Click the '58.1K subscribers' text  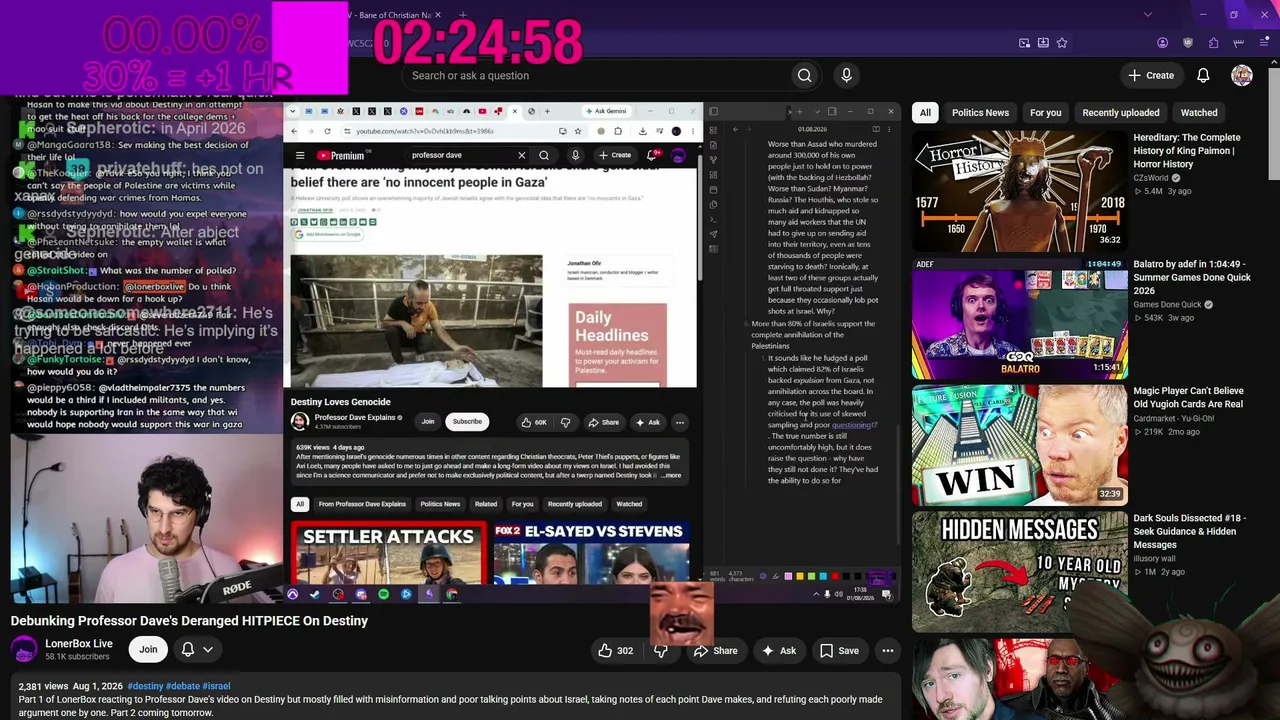click(77, 657)
